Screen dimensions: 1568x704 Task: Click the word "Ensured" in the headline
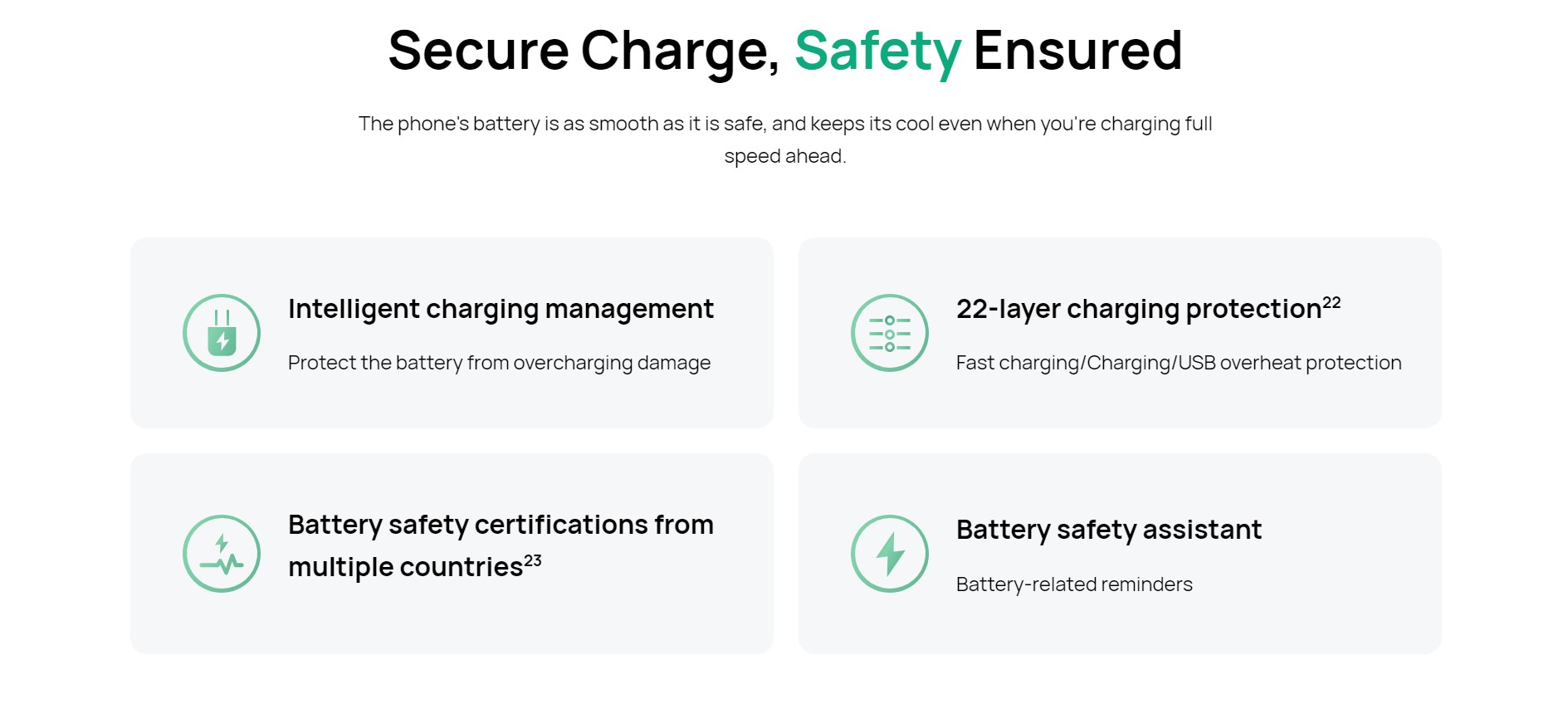tap(1077, 51)
